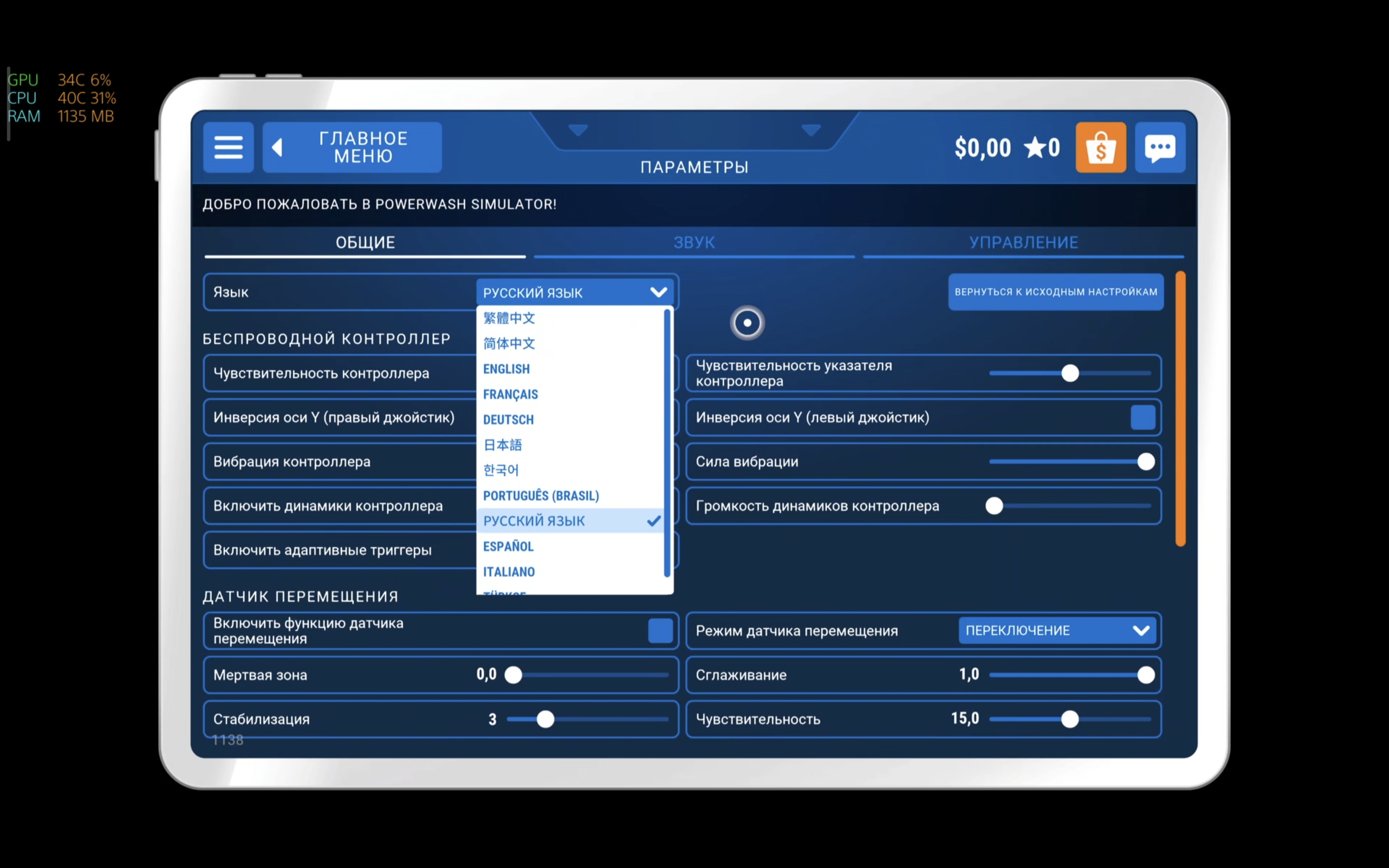Choose DEUTSCH in language list
Viewport: 1389px width, 868px height.
click(x=508, y=420)
